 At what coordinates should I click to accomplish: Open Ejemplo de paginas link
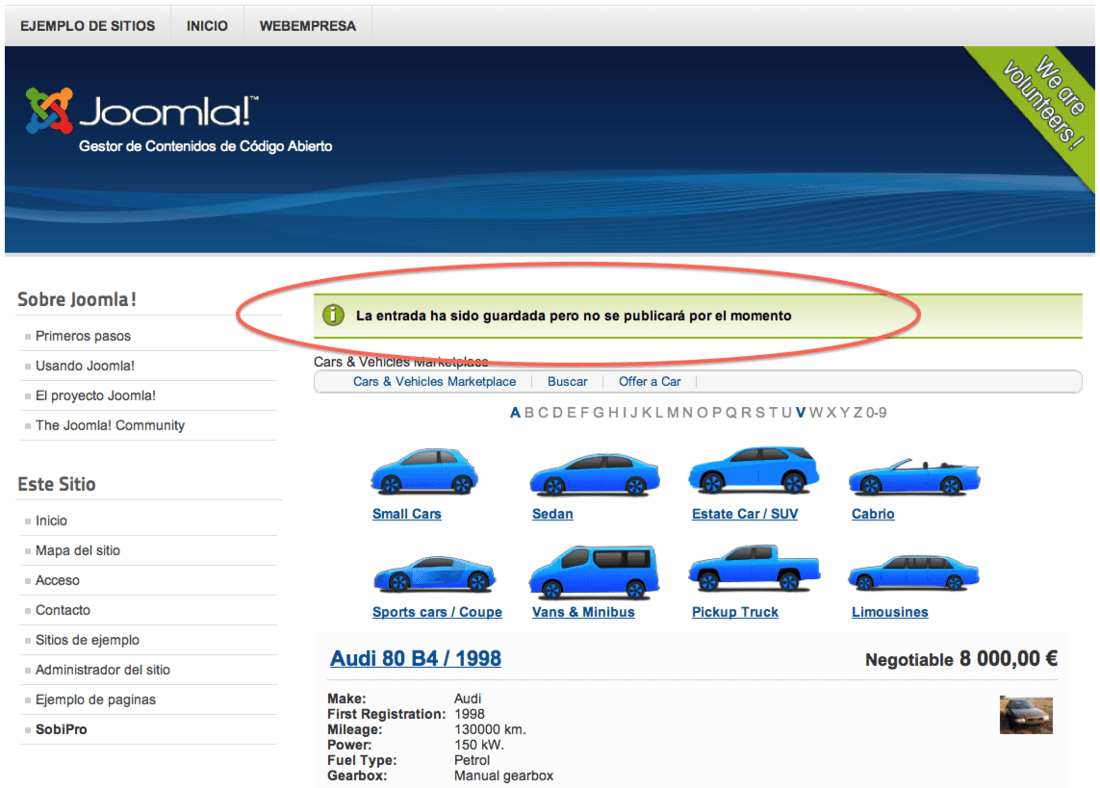[x=95, y=700]
